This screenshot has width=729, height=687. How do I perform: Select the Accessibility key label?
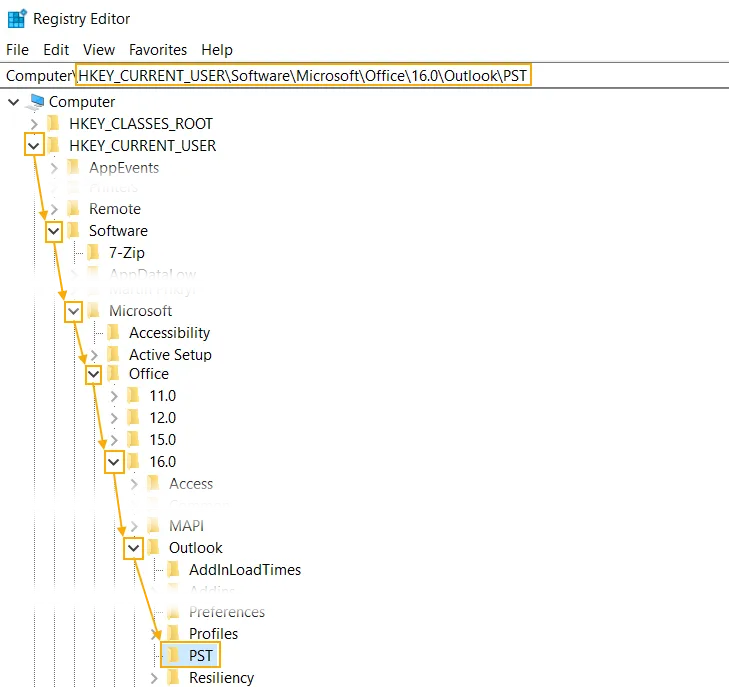(169, 333)
